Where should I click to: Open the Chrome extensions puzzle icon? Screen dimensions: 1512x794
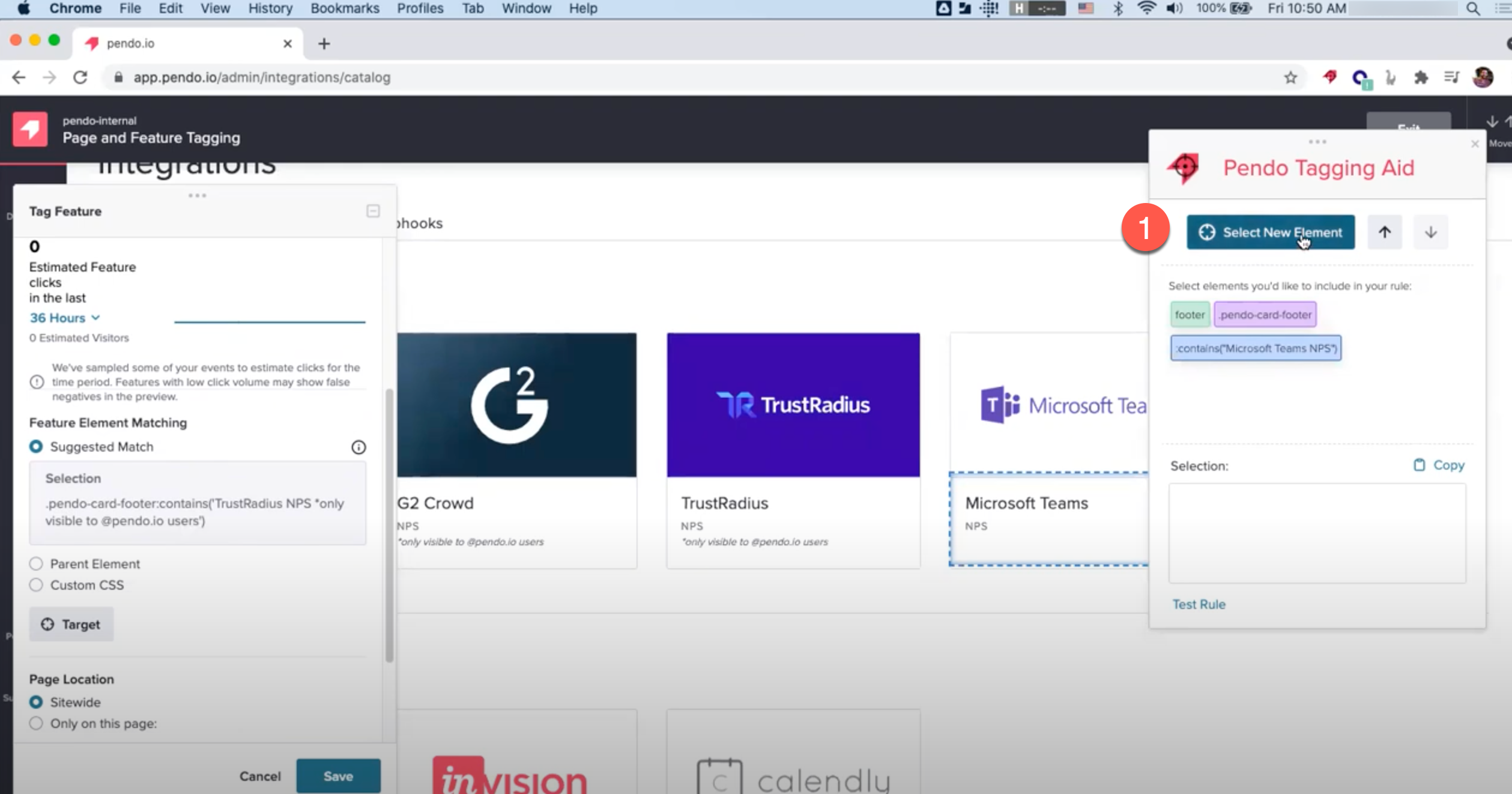(x=1421, y=77)
